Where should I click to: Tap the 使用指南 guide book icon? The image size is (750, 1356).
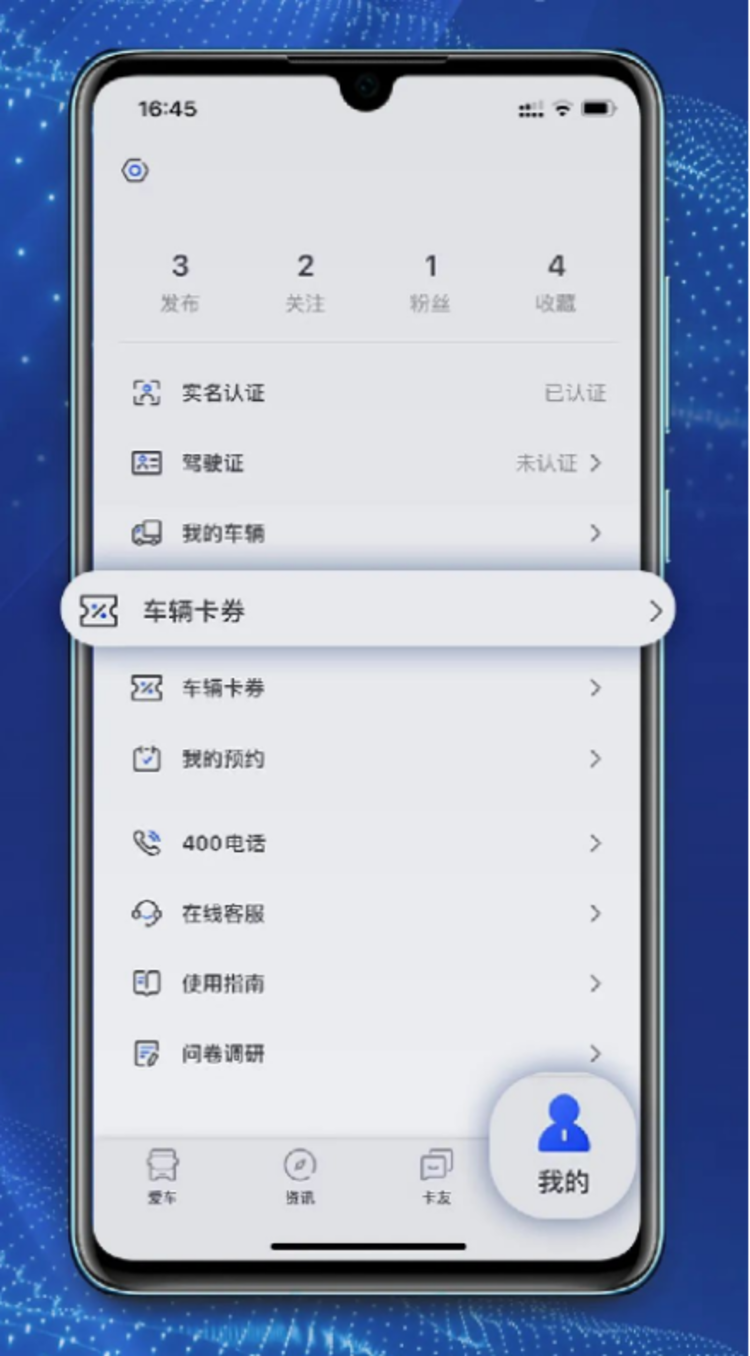coord(146,983)
